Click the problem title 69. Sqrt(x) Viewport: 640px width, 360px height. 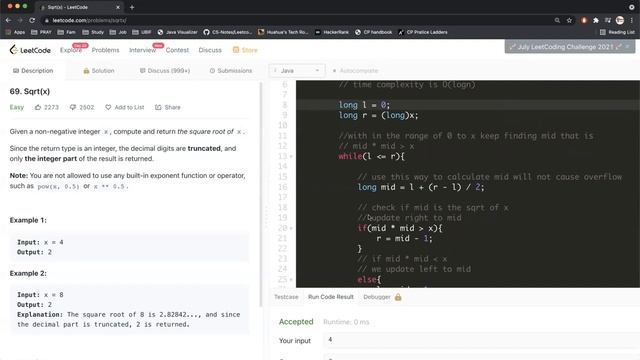(30, 91)
